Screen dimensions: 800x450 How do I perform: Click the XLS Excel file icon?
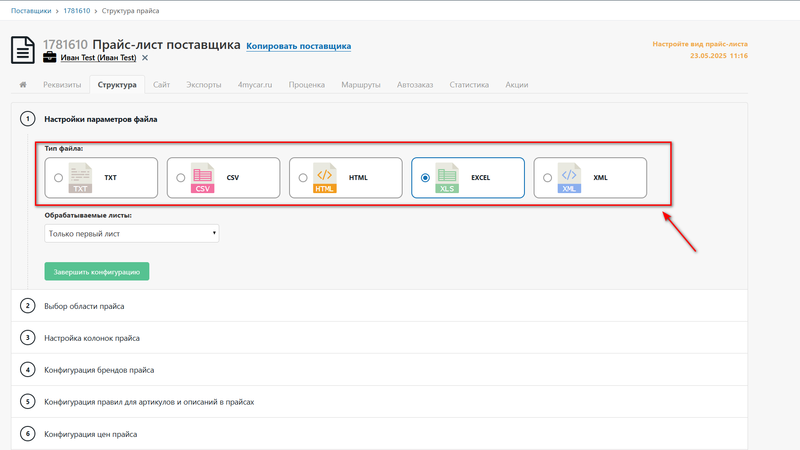click(x=447, y=178)
